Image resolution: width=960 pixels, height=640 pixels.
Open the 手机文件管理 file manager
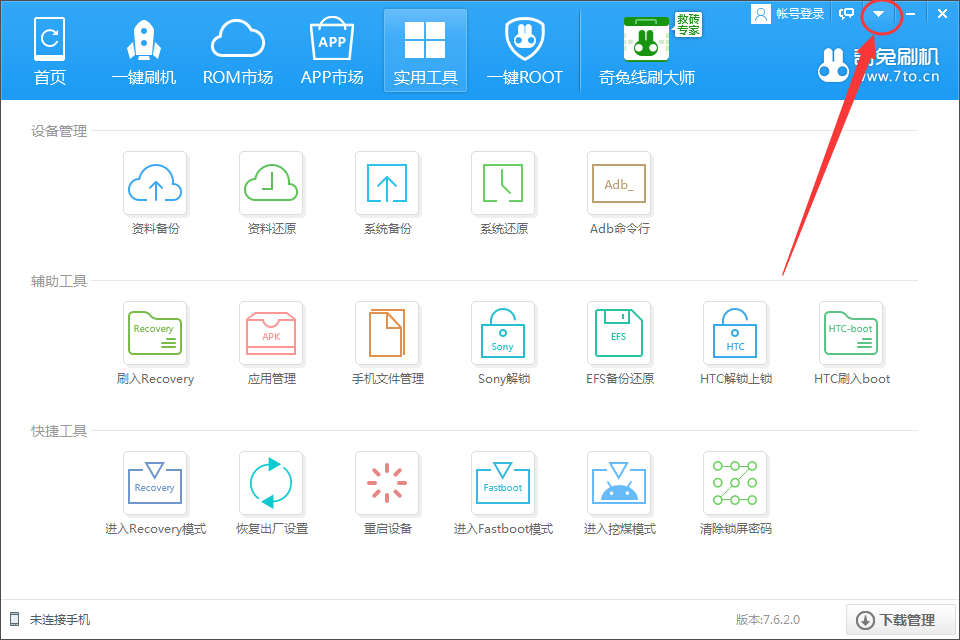387,333
